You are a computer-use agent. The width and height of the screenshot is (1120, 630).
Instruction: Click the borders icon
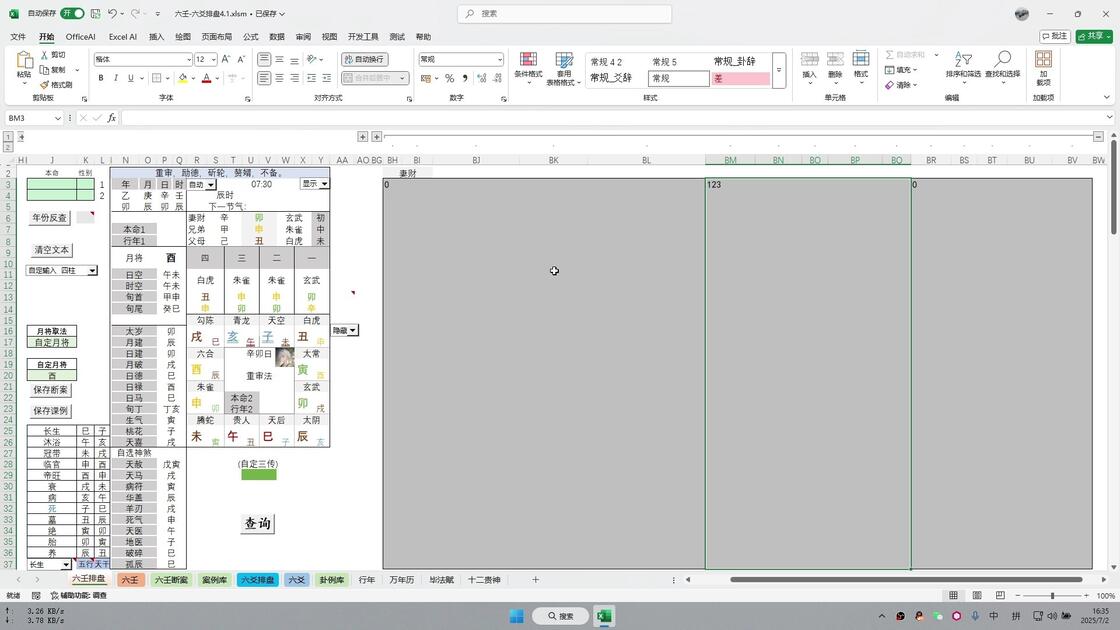point(156,78)
